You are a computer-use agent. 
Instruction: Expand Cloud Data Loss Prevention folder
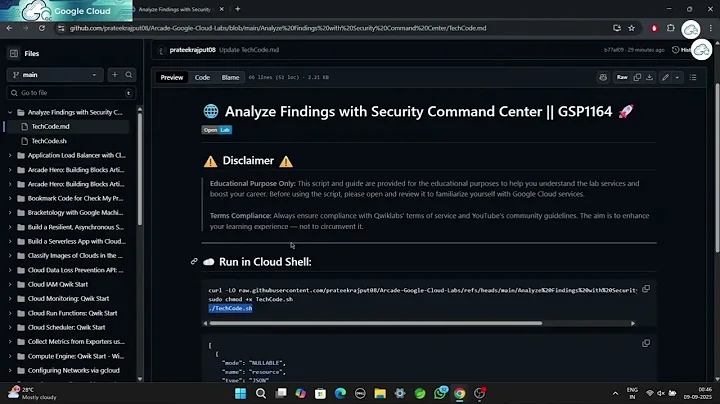coord(10,270)
